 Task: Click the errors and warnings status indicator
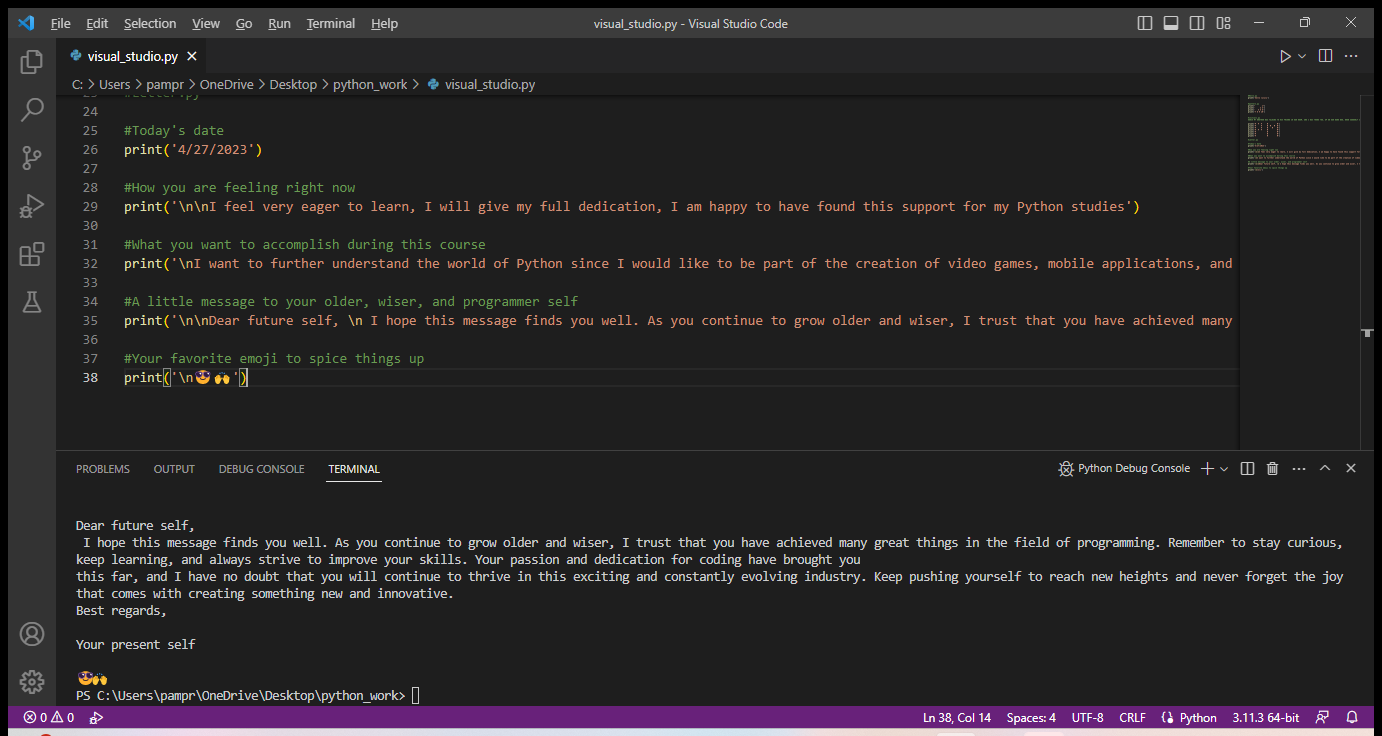[49, 717]
